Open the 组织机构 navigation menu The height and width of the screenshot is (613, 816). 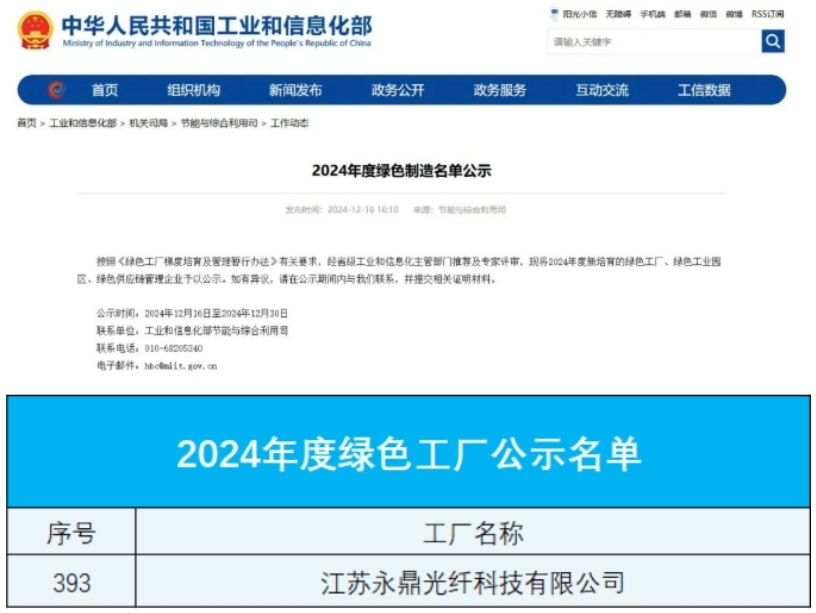pyautogui.click(x=194, y=90)
